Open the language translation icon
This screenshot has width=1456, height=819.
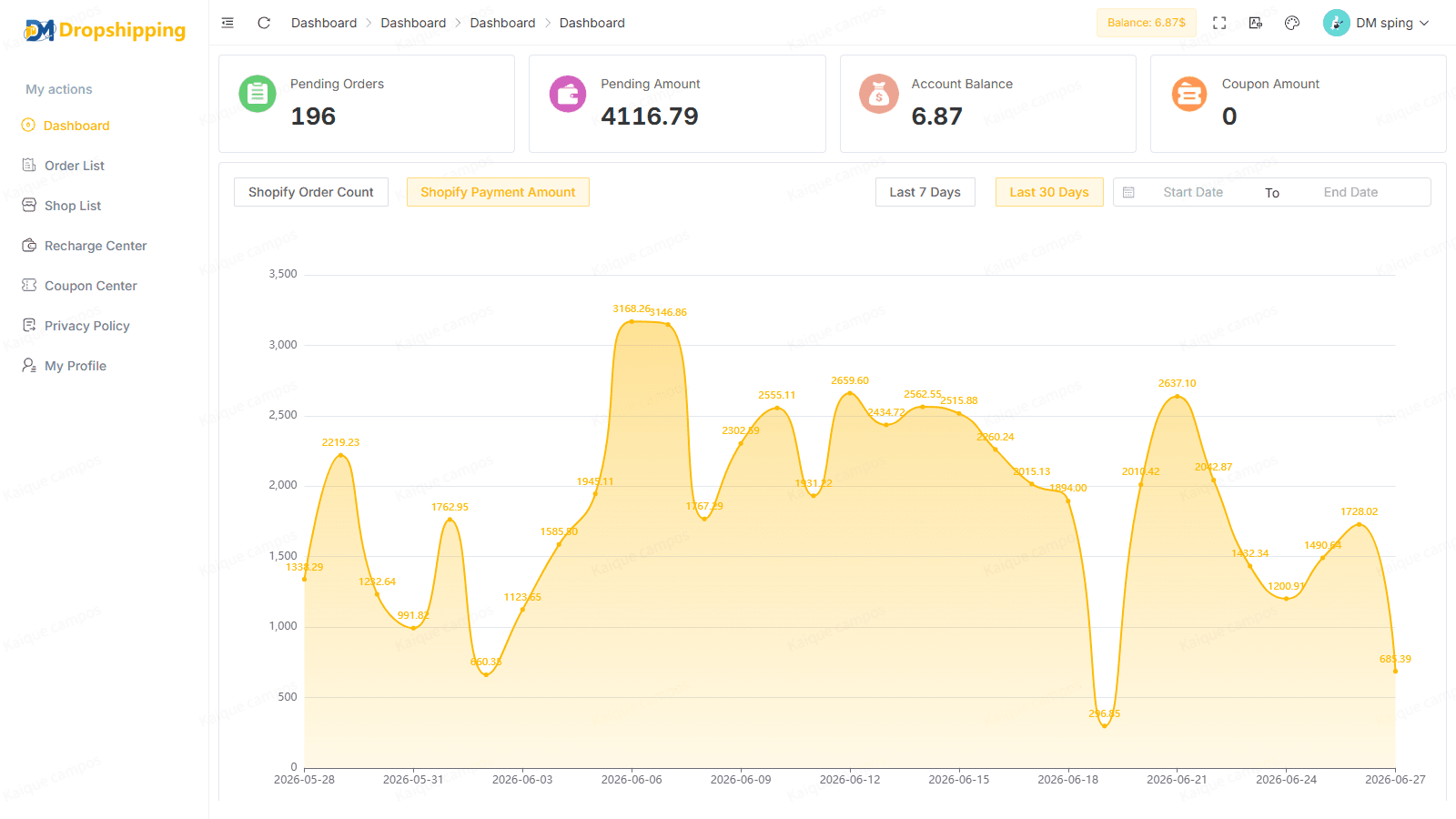point(1256,23)
